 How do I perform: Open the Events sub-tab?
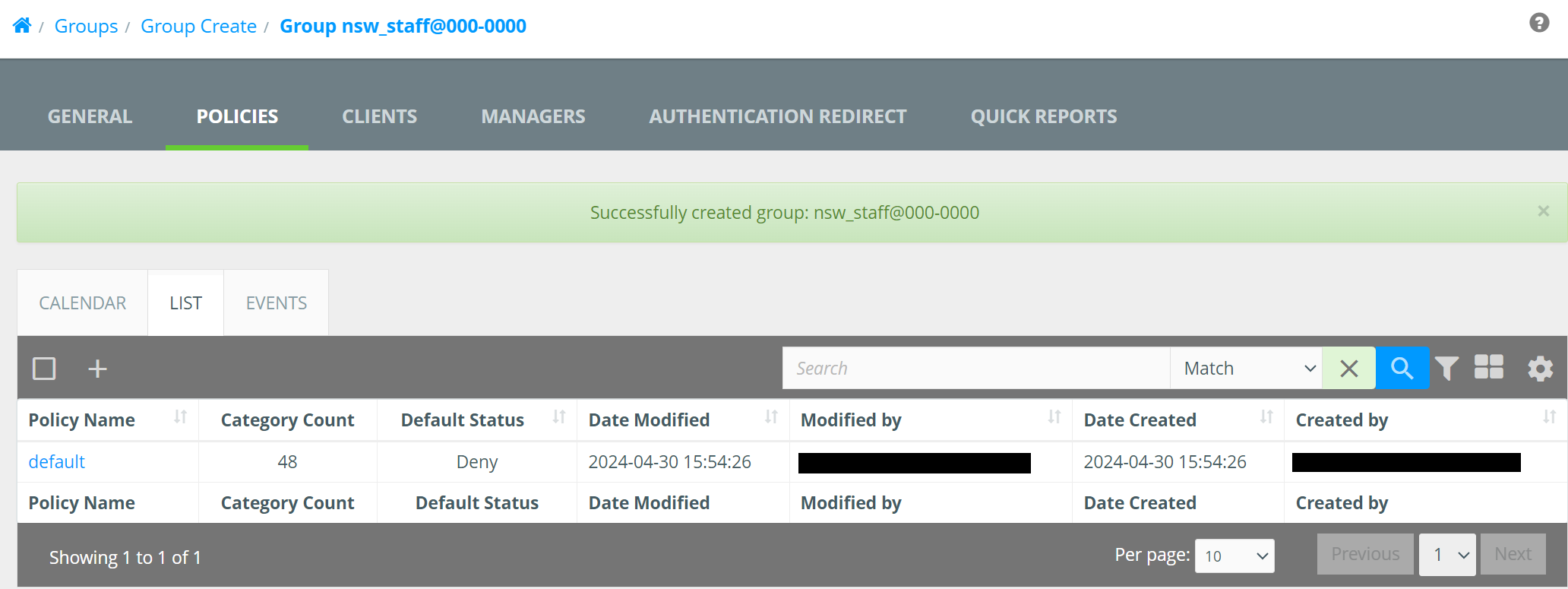pos(277,303)
